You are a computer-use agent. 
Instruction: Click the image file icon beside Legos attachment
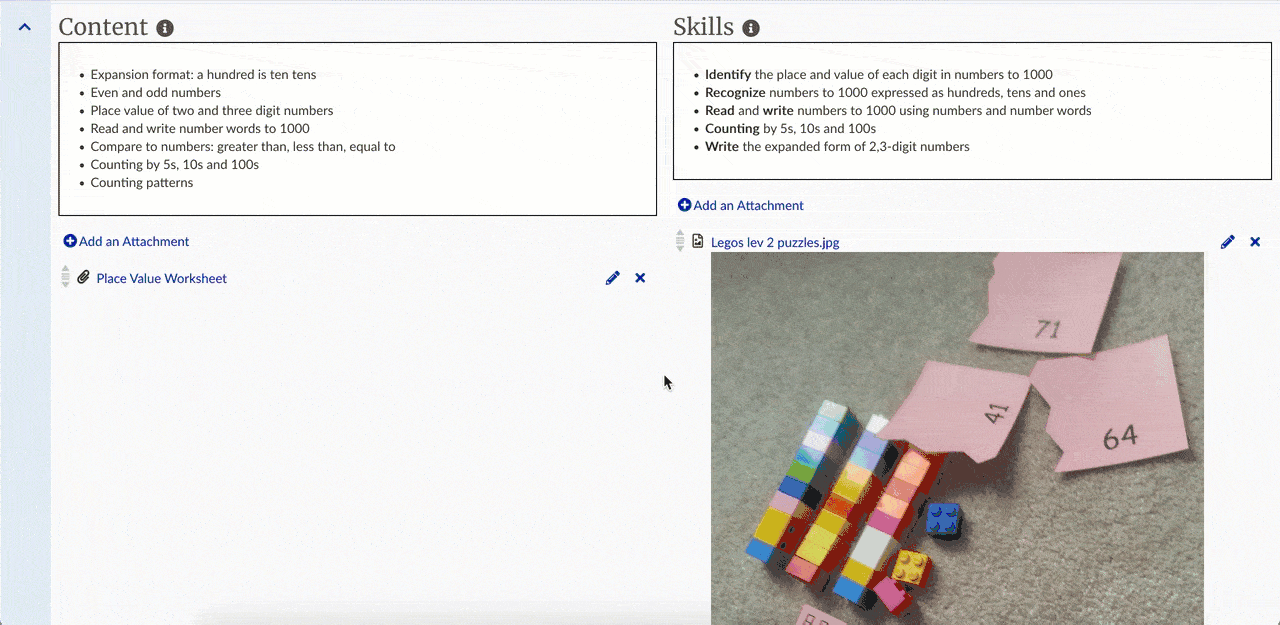click(698, 241)
